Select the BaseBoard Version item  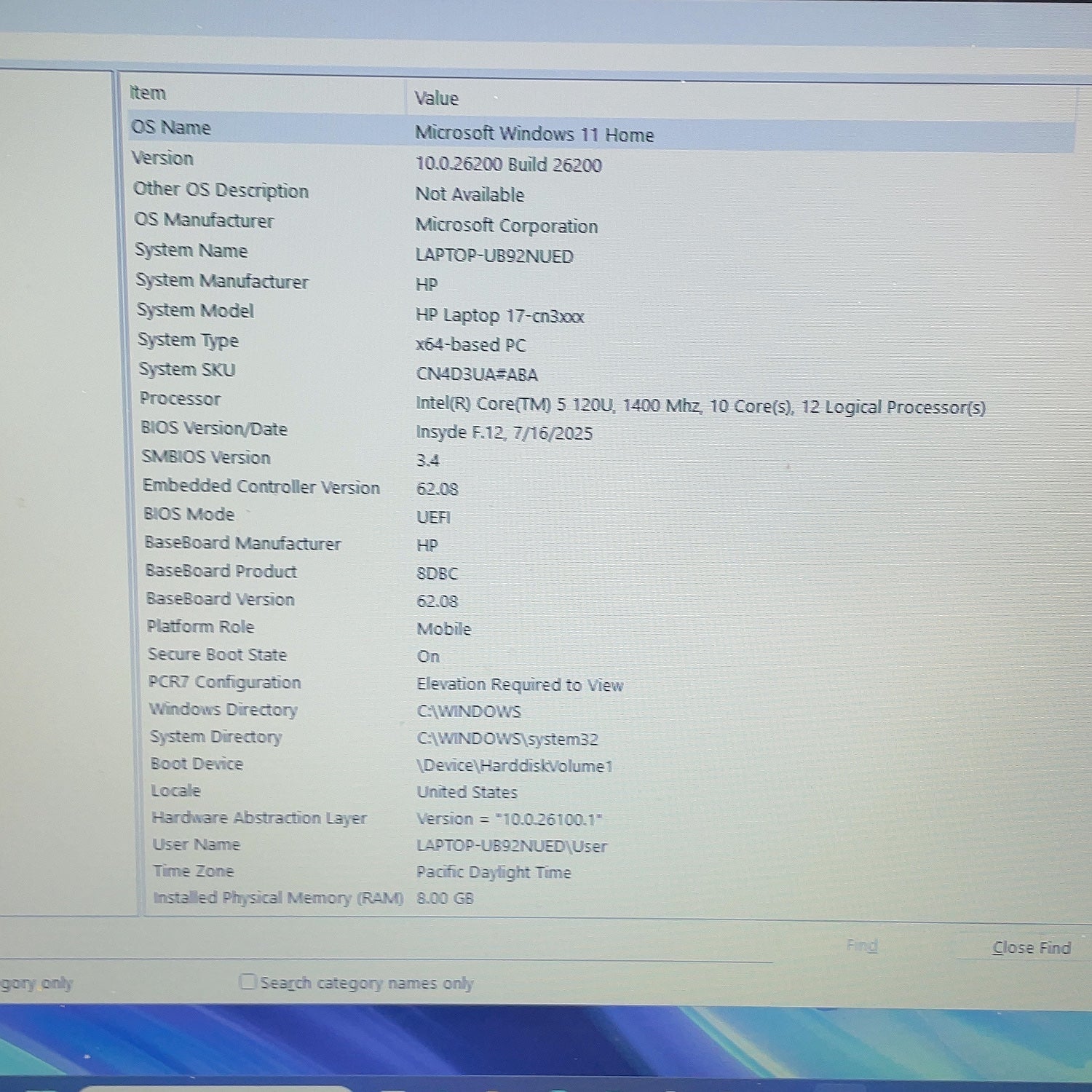[221, 599]
